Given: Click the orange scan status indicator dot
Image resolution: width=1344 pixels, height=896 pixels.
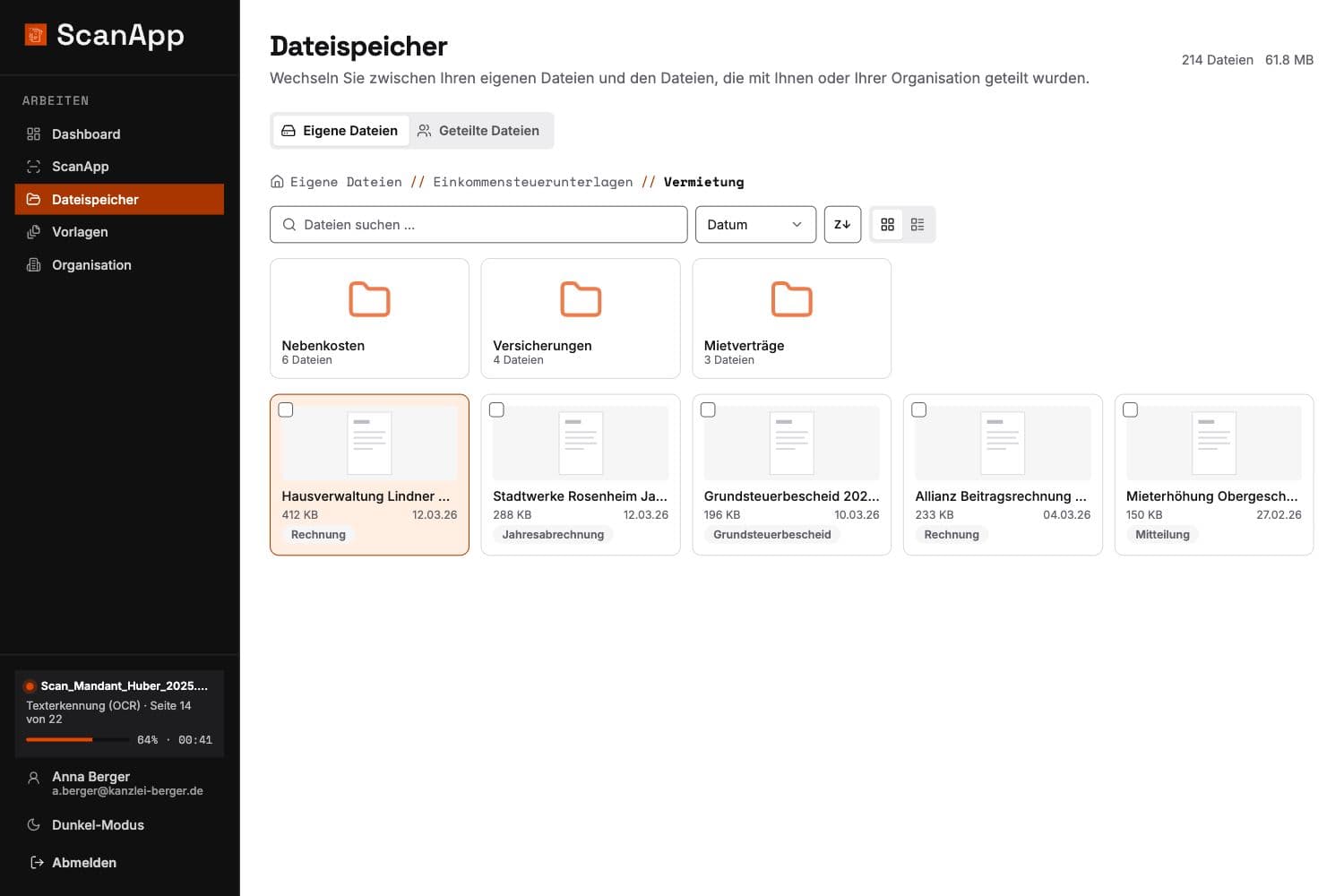Looking at the screenshot, I should (x=30, y=686).
